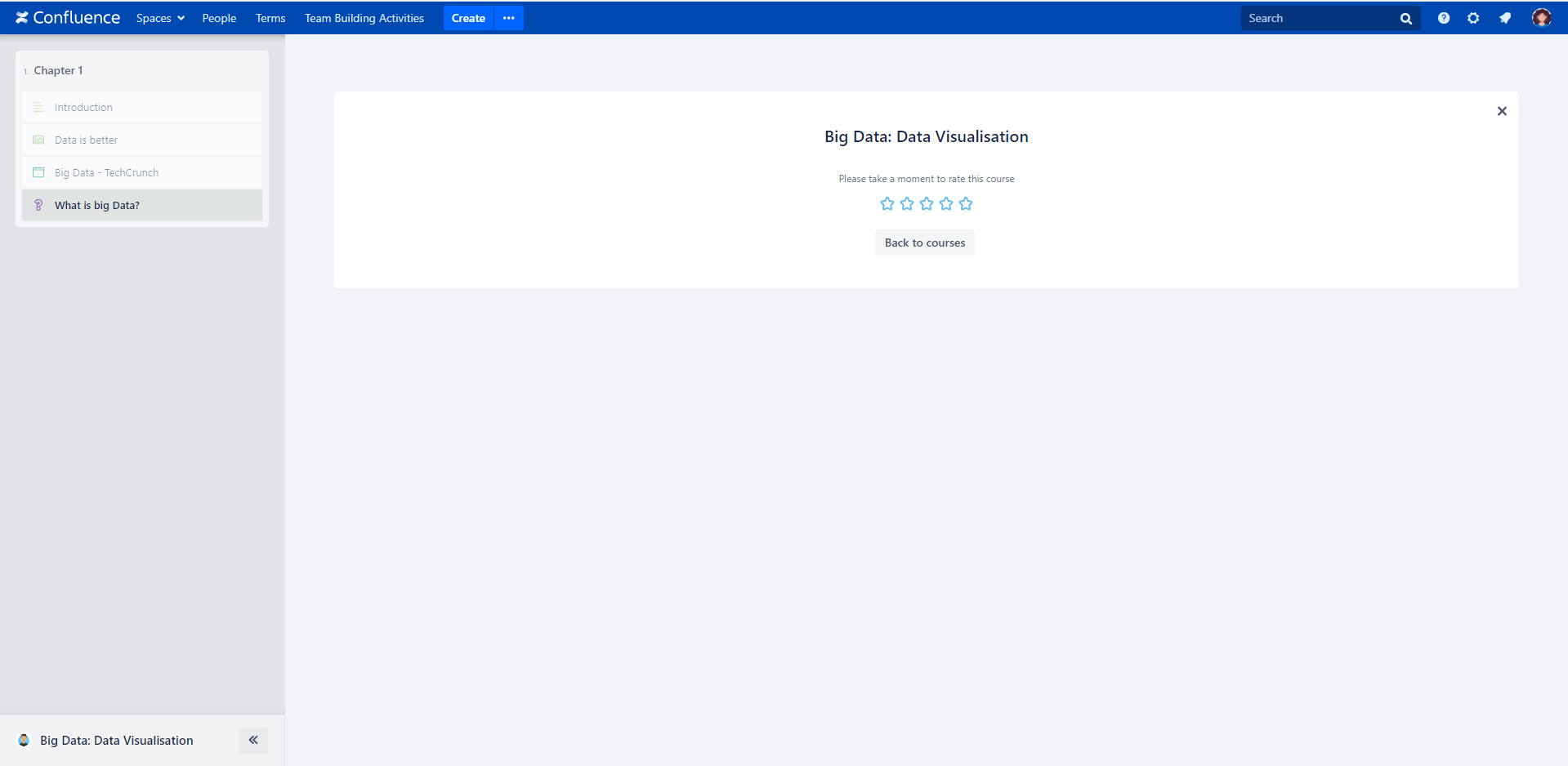Click into the Search field
The image size is (1568, 766).
[x=1316, y=18]
